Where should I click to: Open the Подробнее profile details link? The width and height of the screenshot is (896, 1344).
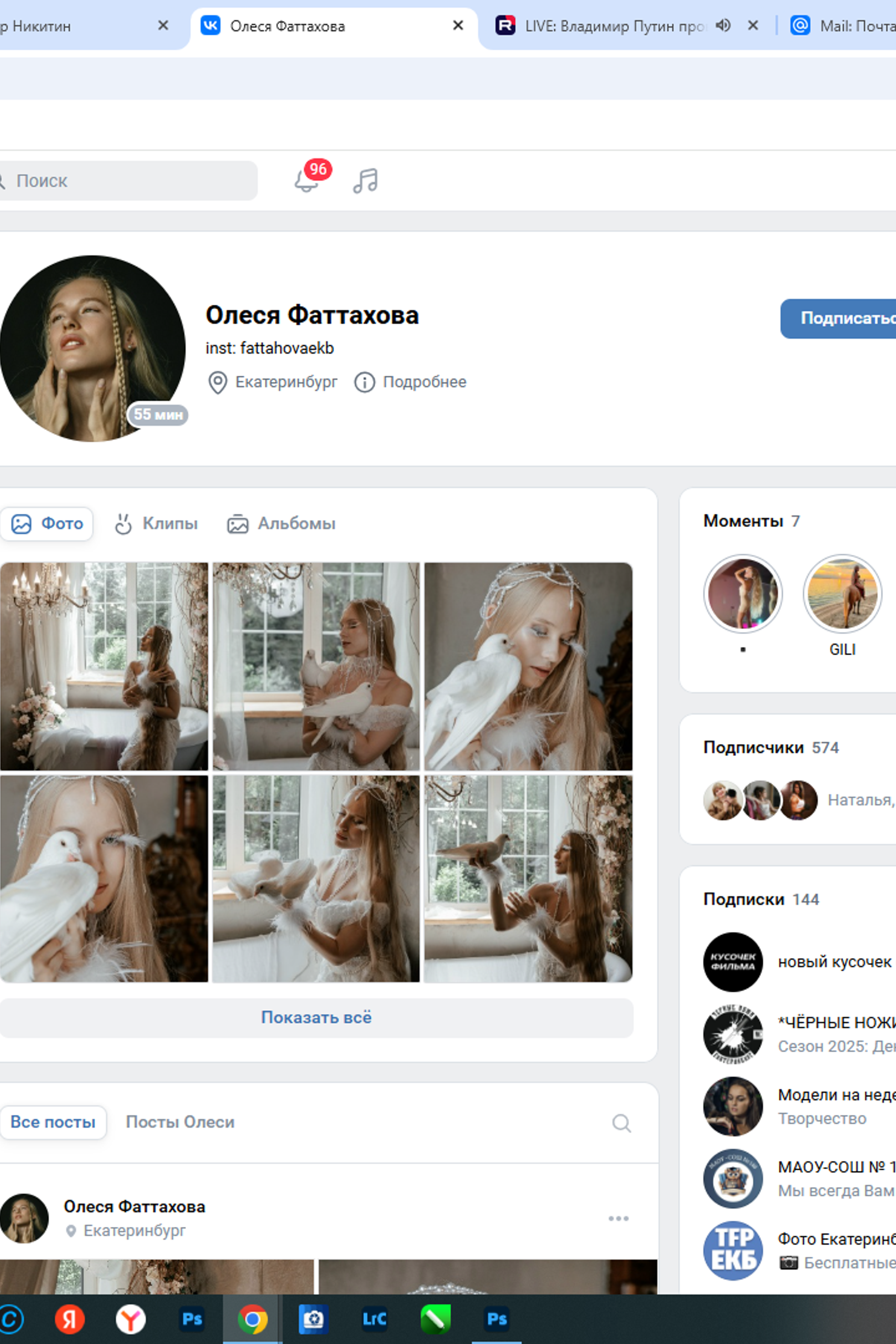(x=425, y=382)
